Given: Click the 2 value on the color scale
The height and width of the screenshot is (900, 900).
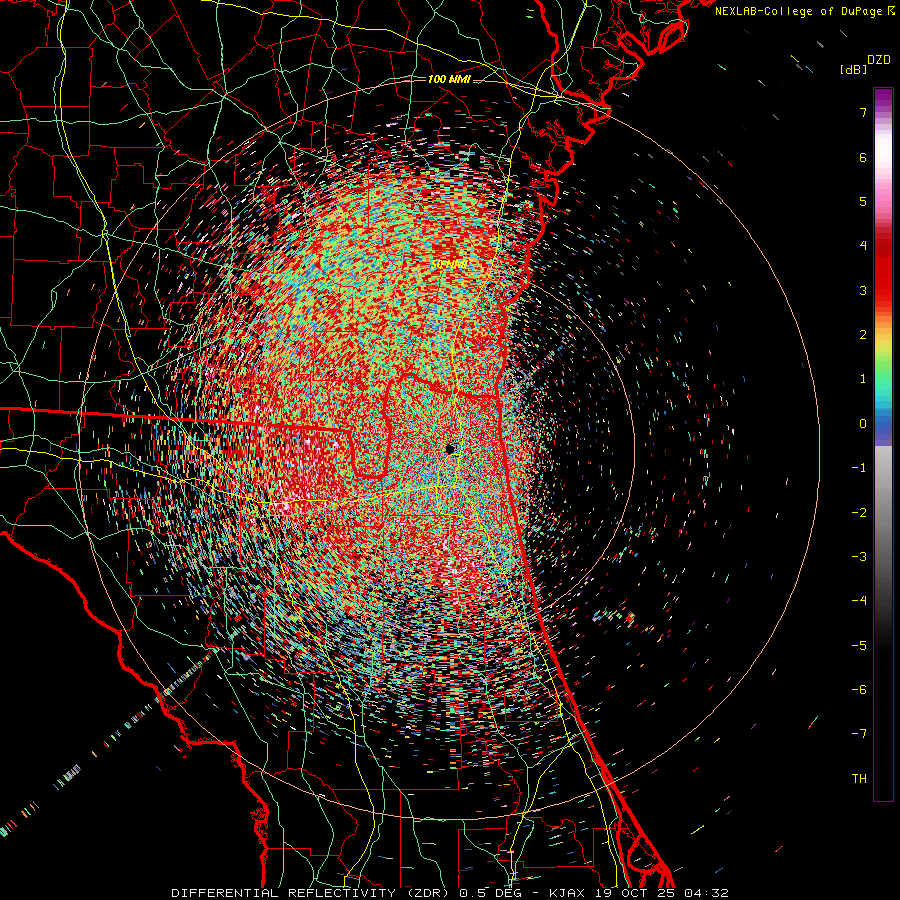Looking at the screenshot, I should [x=863, y=335].
